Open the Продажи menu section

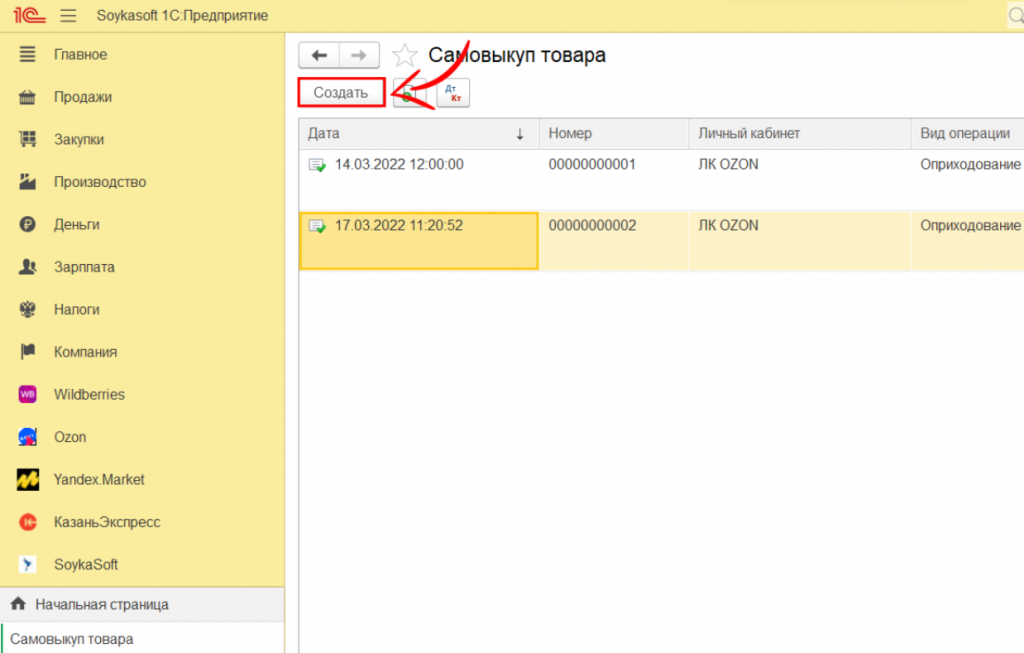coord(82,97)
